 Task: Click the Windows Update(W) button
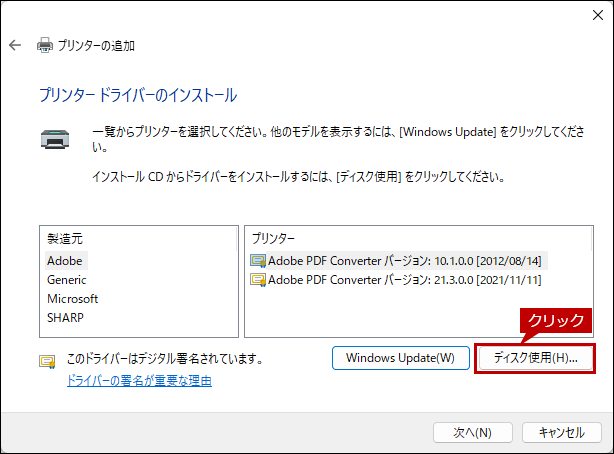tap(401, 358)
